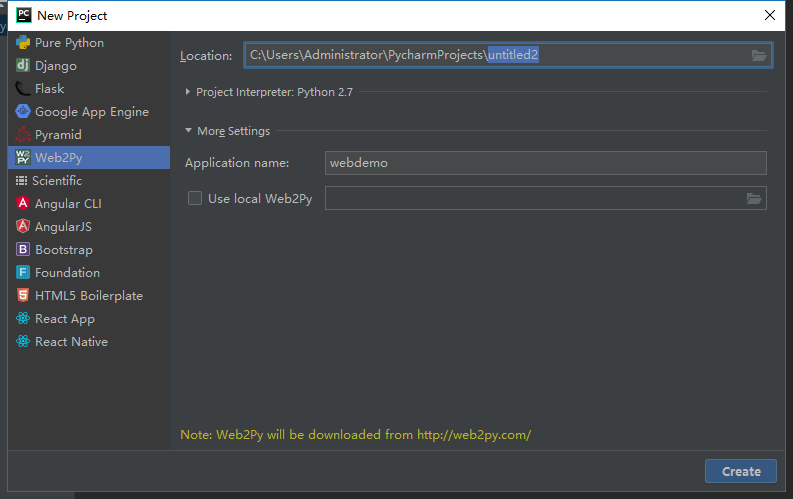793x499 pixels.
Task: Click the PyCharm logo in title bar
Action: tap(24, 15)
